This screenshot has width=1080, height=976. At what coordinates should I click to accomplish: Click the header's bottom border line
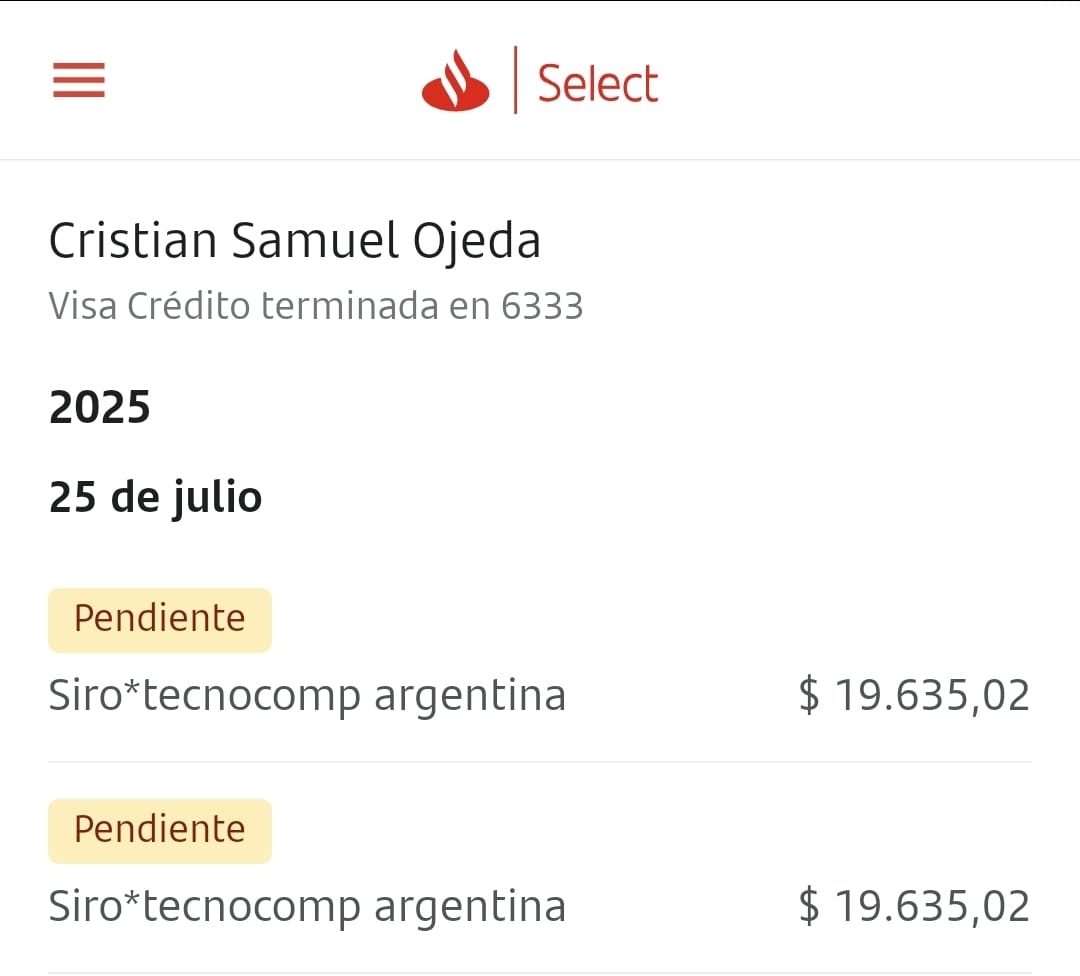540,159
